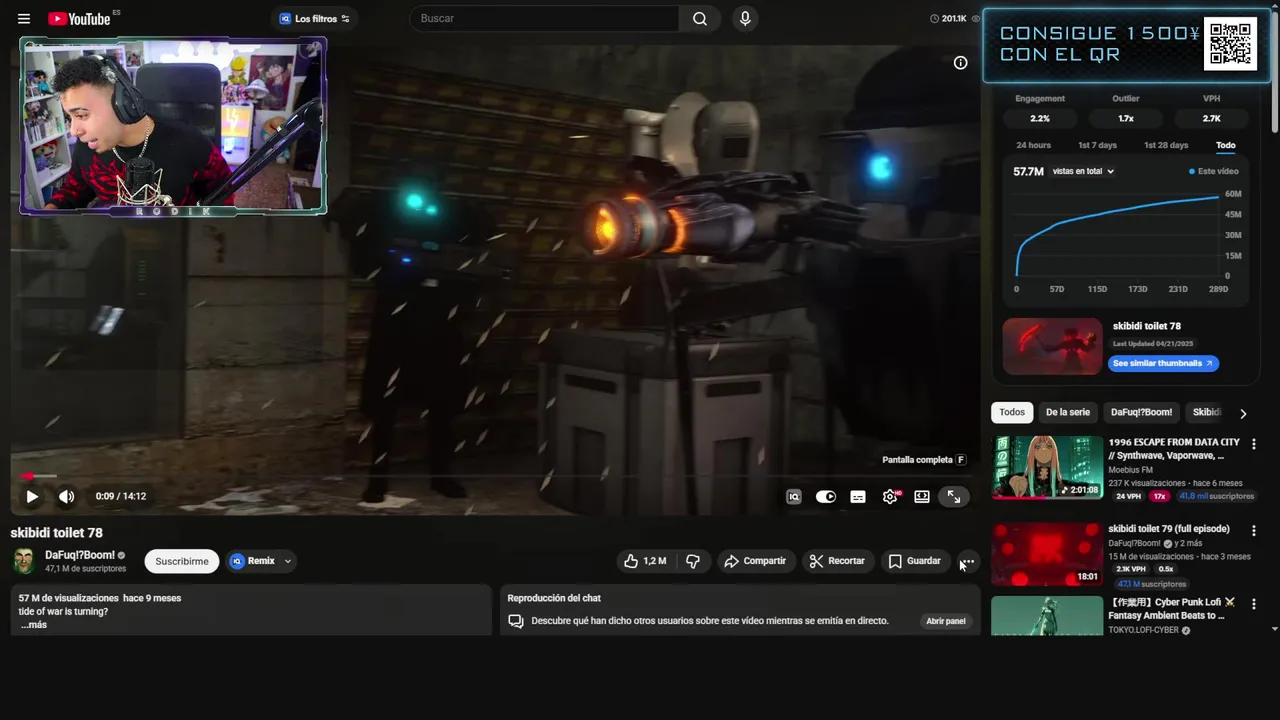Select the Todos filter chip
The height and width of the screenshot is (720, 1280).
click(1012, 412)
